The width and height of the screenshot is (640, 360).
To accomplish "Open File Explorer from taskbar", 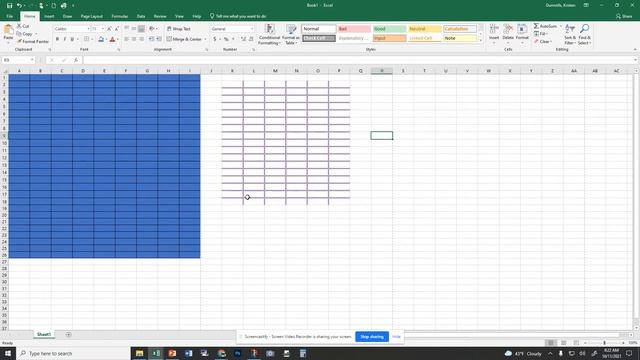I will click(x=140, y=353).
